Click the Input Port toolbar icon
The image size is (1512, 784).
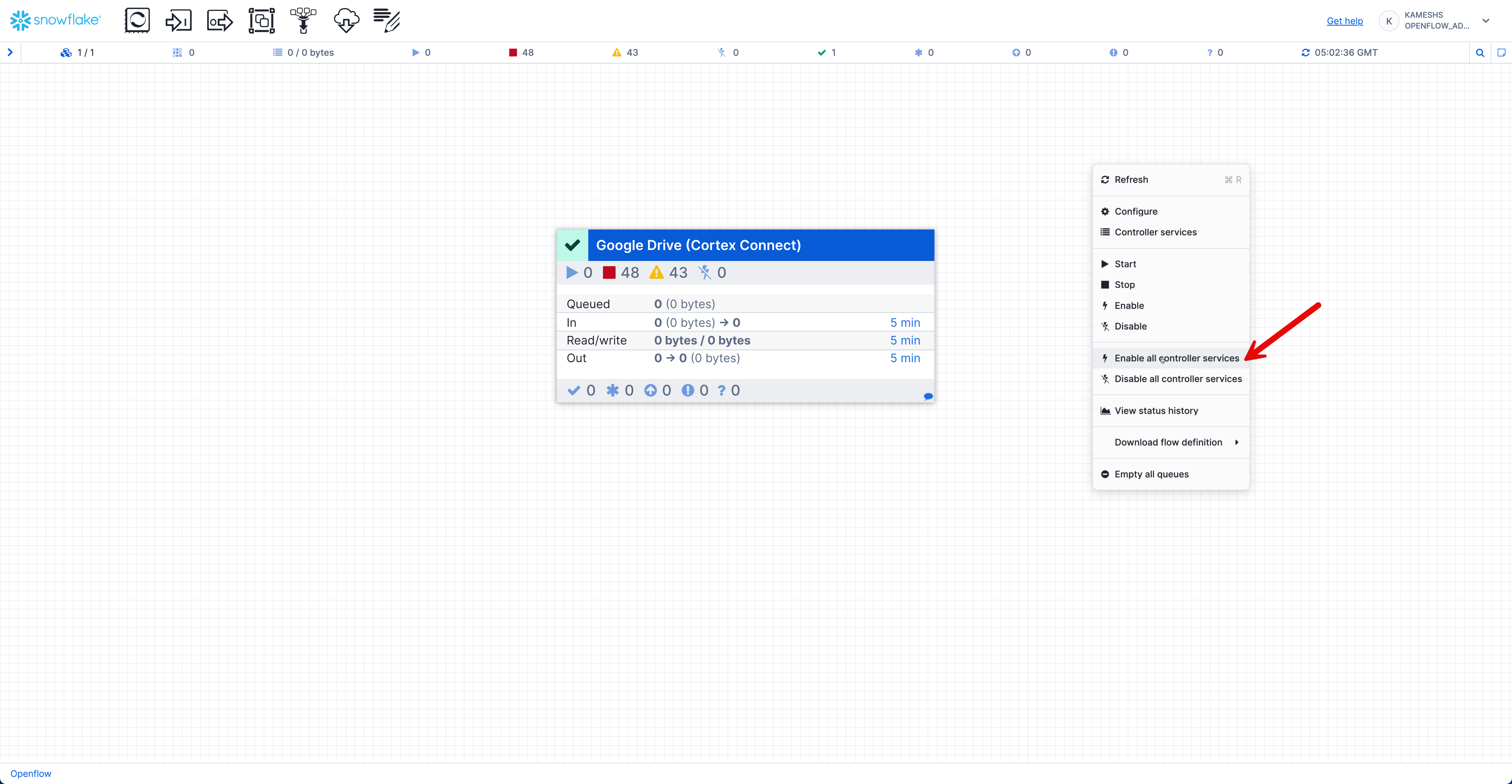178,21
